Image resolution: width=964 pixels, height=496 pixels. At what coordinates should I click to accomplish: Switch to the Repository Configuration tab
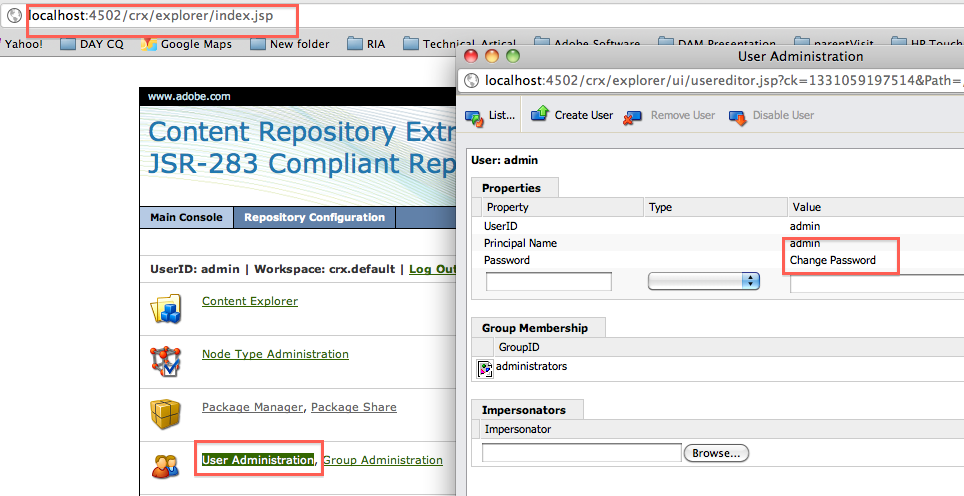pos(314,217)
